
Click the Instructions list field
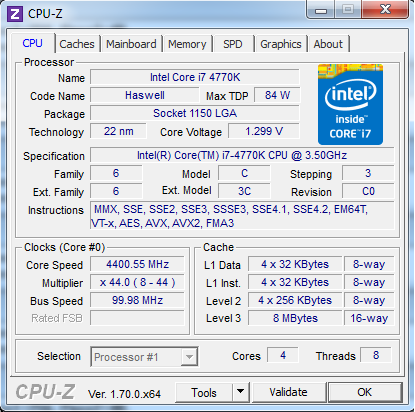click(242, 216)
